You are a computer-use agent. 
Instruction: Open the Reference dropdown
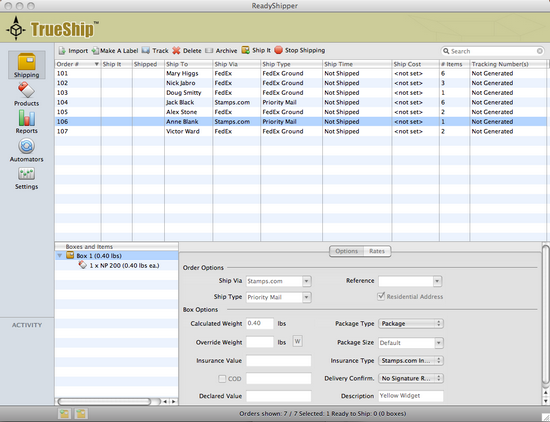[437, 281]
